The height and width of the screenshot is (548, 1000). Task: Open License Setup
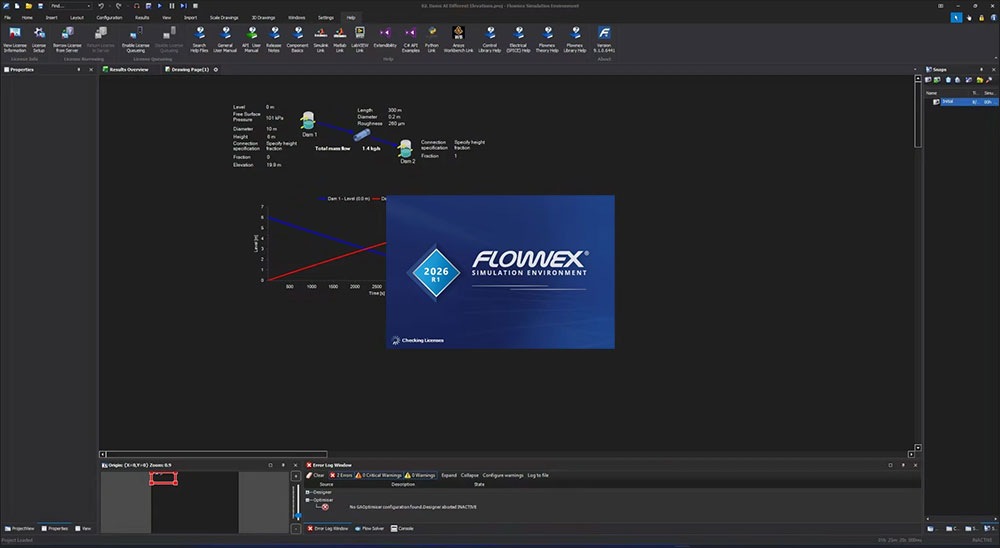pos(39,40)
